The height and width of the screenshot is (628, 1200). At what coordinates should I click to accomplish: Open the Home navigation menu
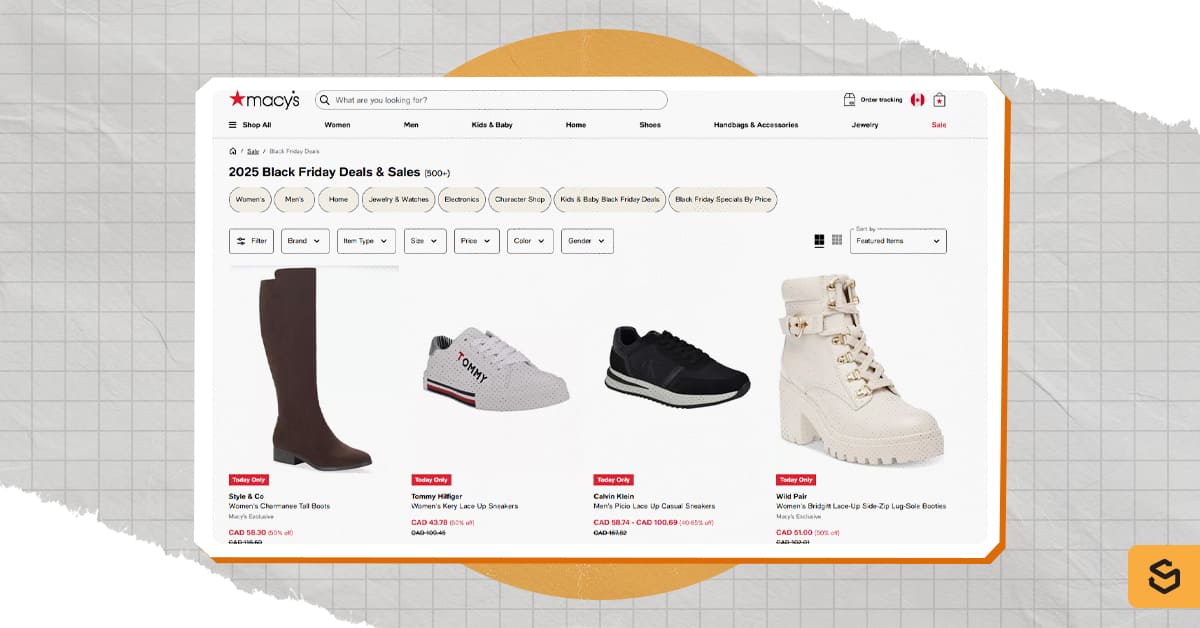[x=576, y=125]
